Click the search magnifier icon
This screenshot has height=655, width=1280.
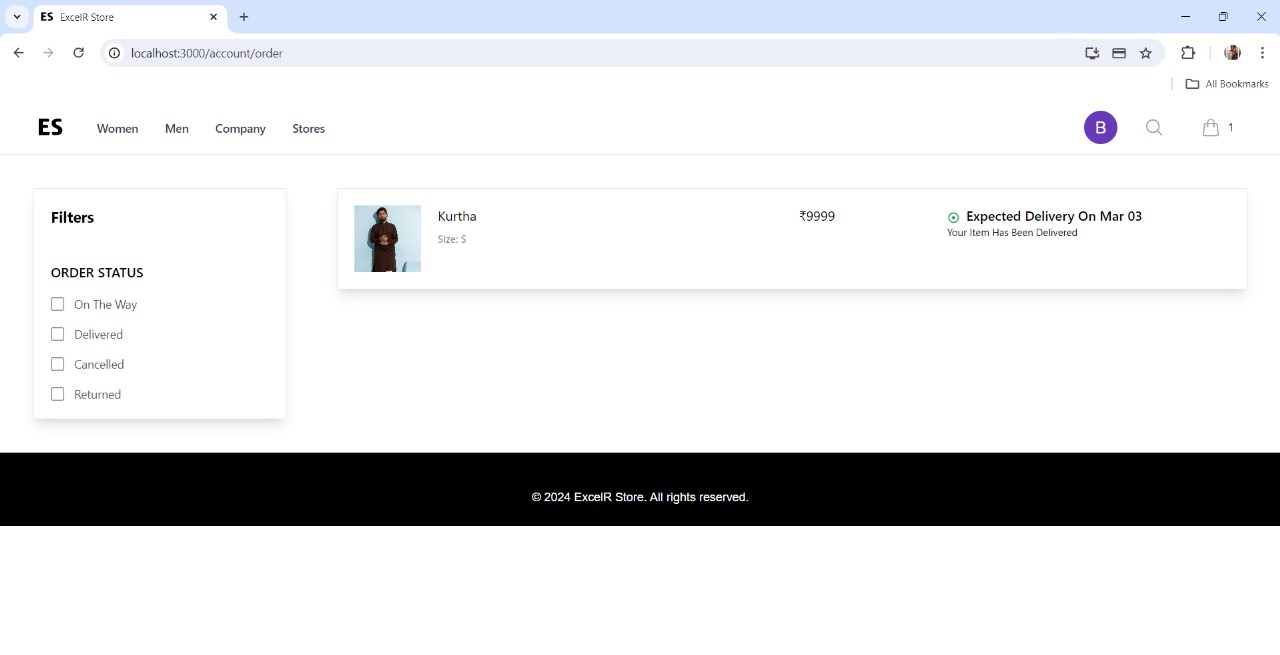[x=1154, y=128]
